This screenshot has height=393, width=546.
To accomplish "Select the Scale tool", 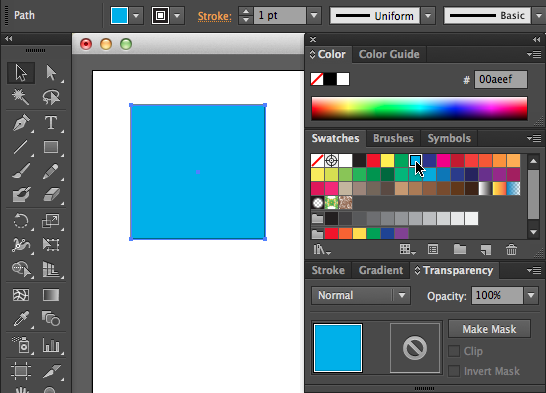I will (x=51, y=221).
